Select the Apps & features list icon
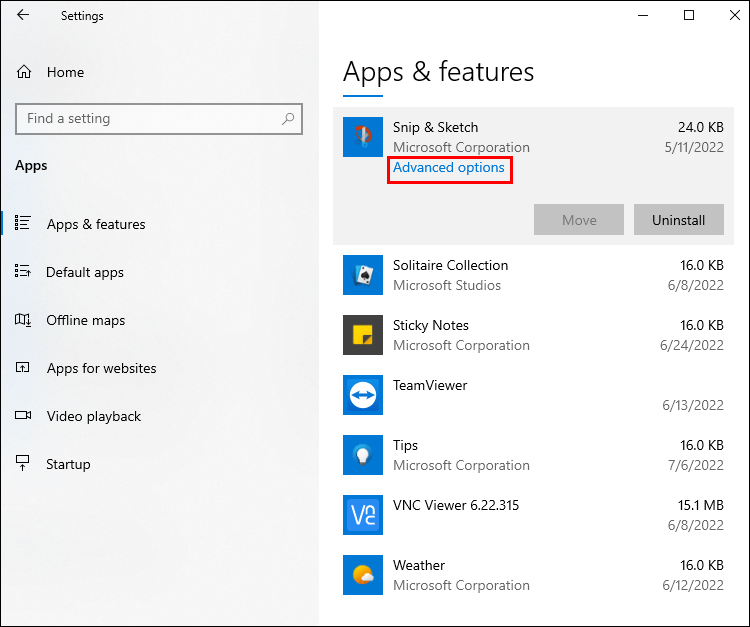750x627 pixels. pos(22,223)
